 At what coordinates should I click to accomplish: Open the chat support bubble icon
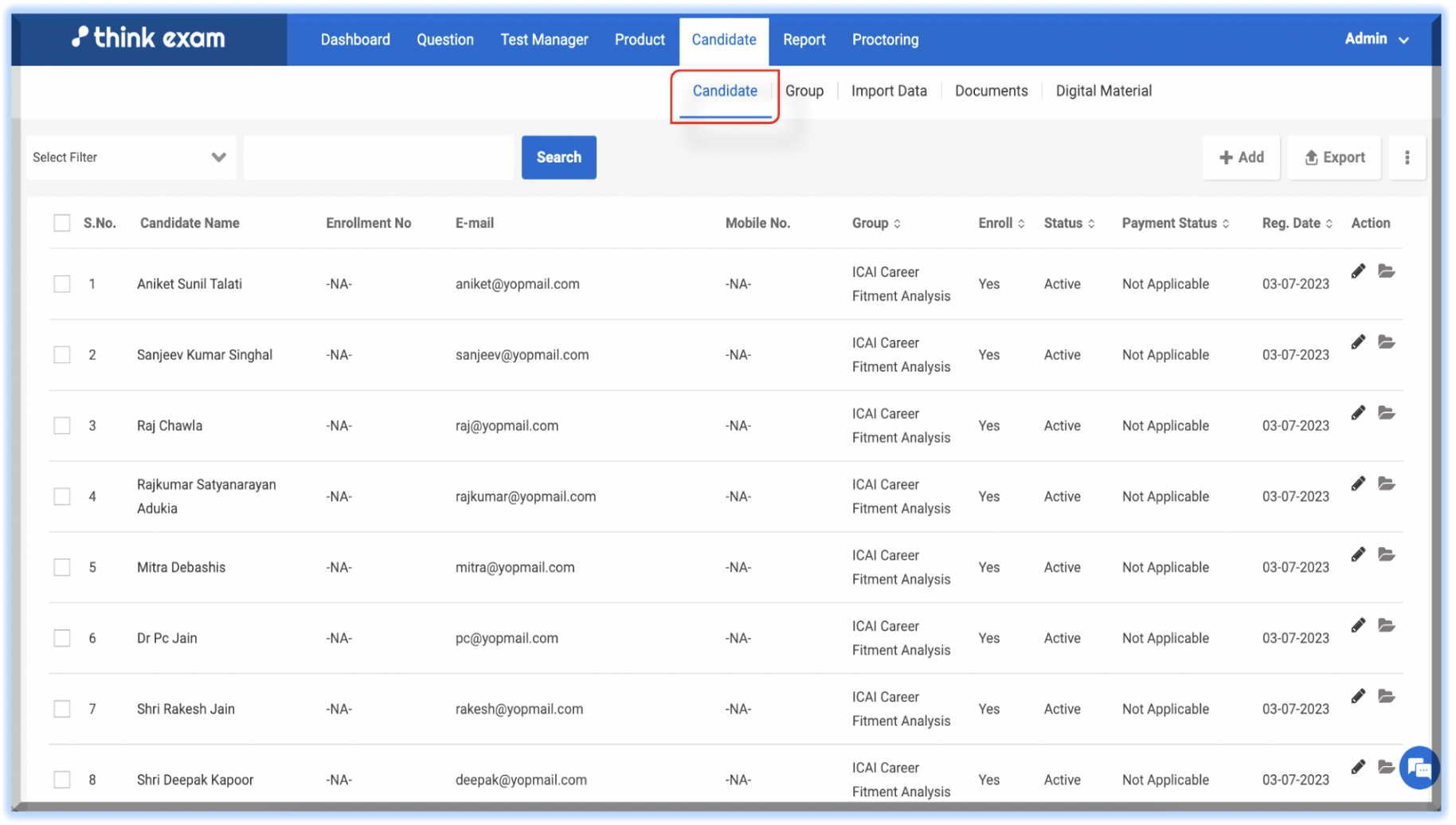[x=1419, y=768]
